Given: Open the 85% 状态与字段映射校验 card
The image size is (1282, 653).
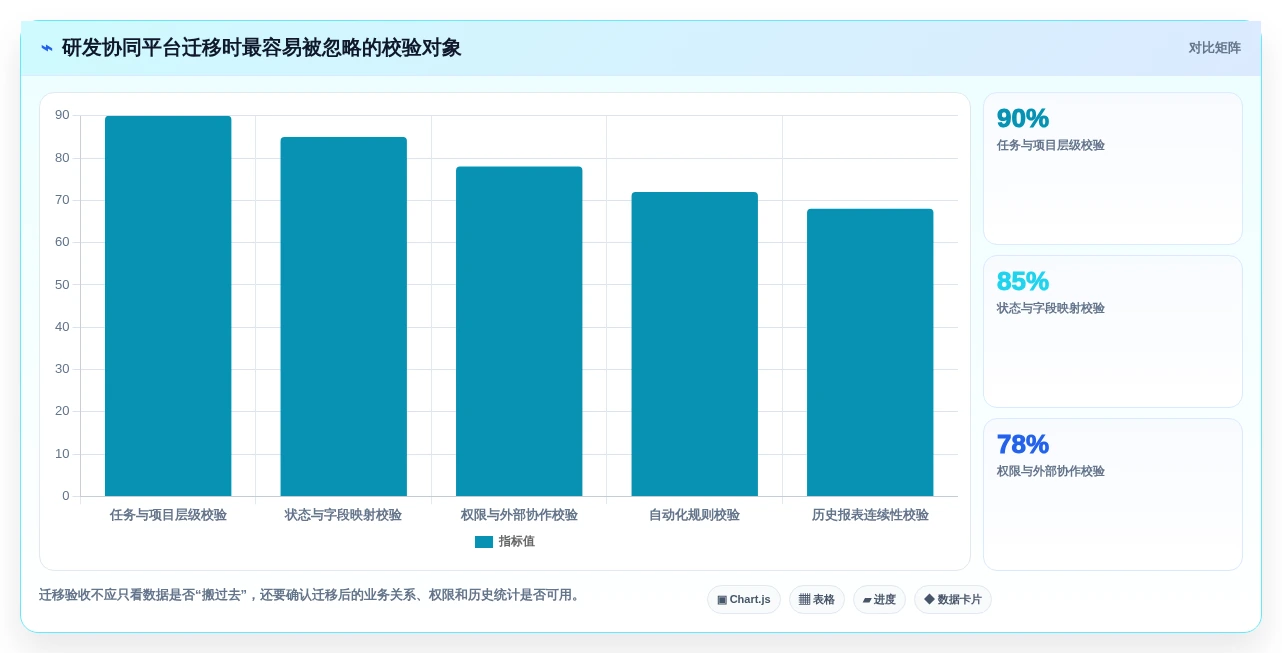Looking at the screenshot, I should (x=1113, y=332).
